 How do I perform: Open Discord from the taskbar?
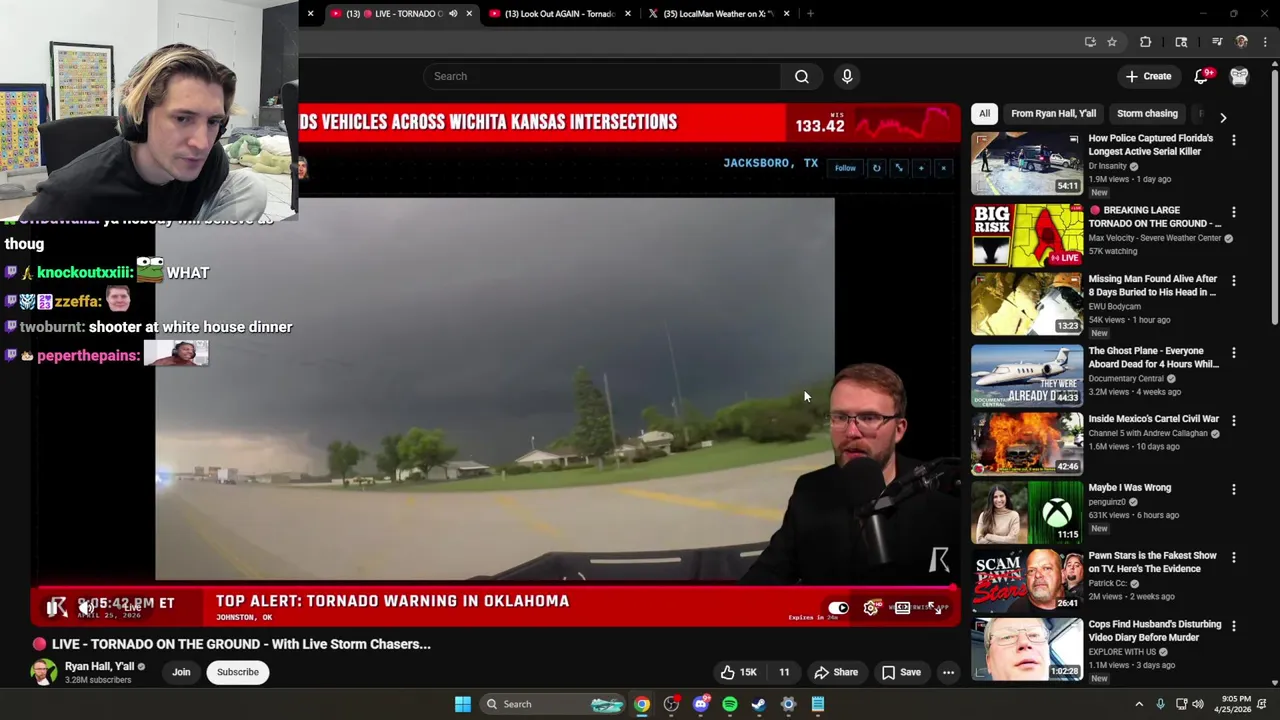pyautogui.click(x=701, y=704)
